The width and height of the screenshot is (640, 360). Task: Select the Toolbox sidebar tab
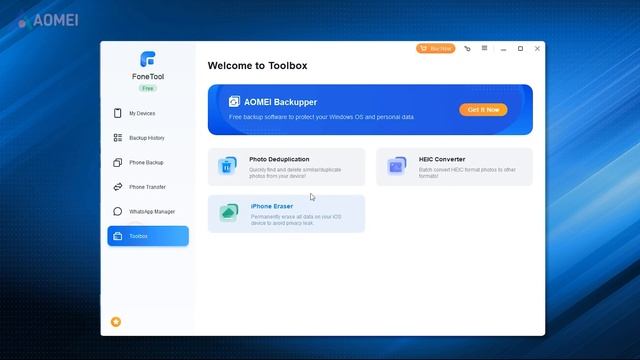tap(148, 236)
